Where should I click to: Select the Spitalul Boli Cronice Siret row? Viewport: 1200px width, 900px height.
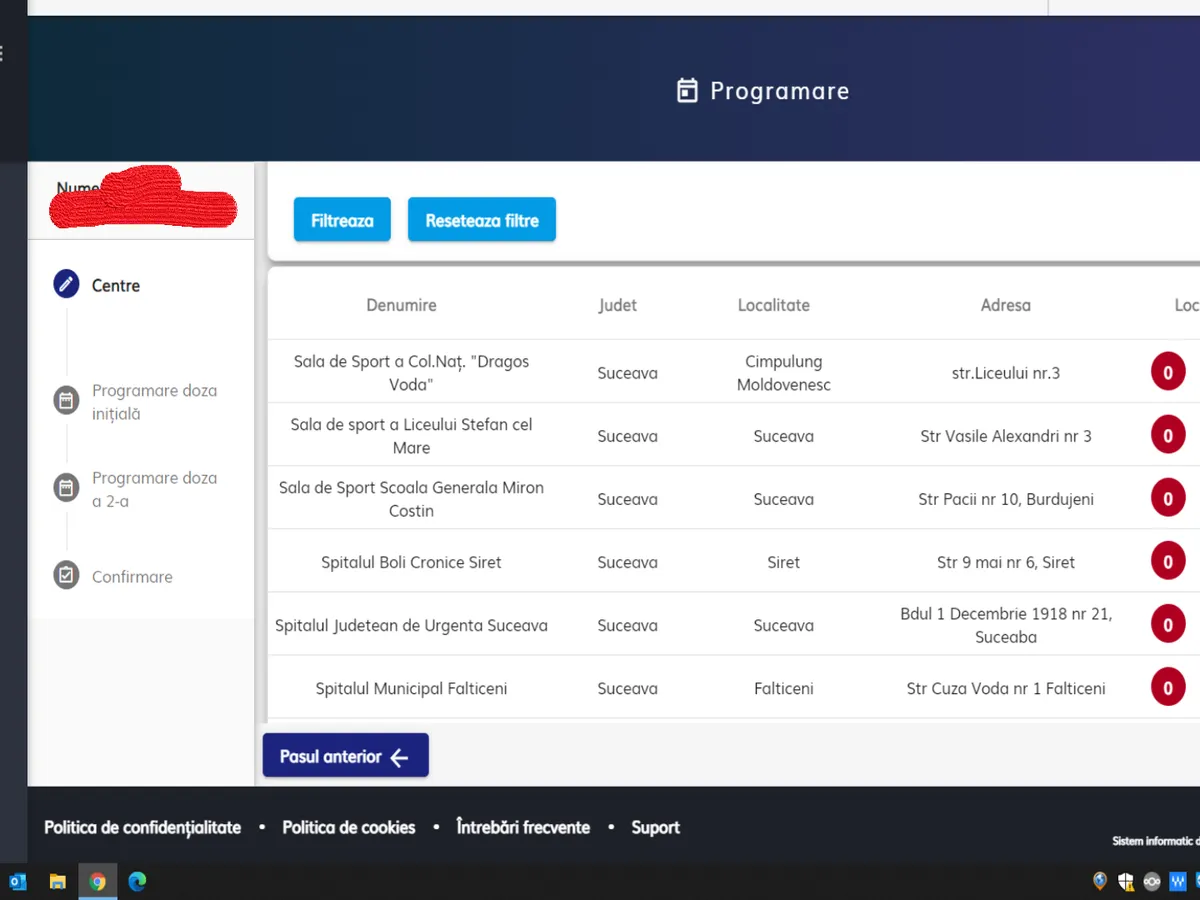point(411,562)
